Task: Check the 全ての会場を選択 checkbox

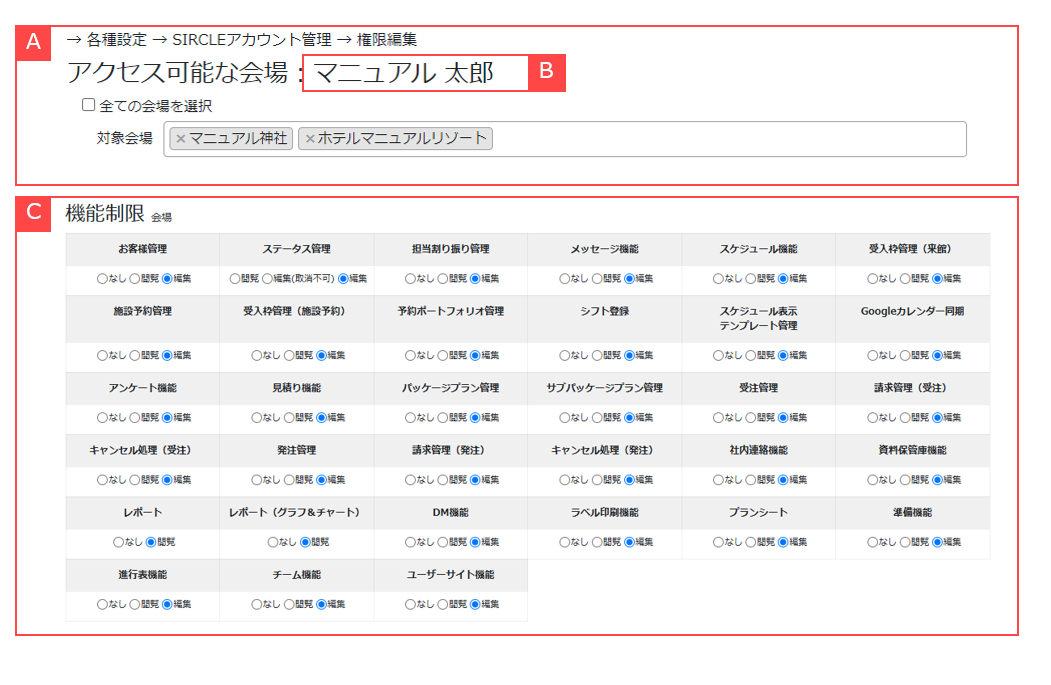Action: coord(88,105)
